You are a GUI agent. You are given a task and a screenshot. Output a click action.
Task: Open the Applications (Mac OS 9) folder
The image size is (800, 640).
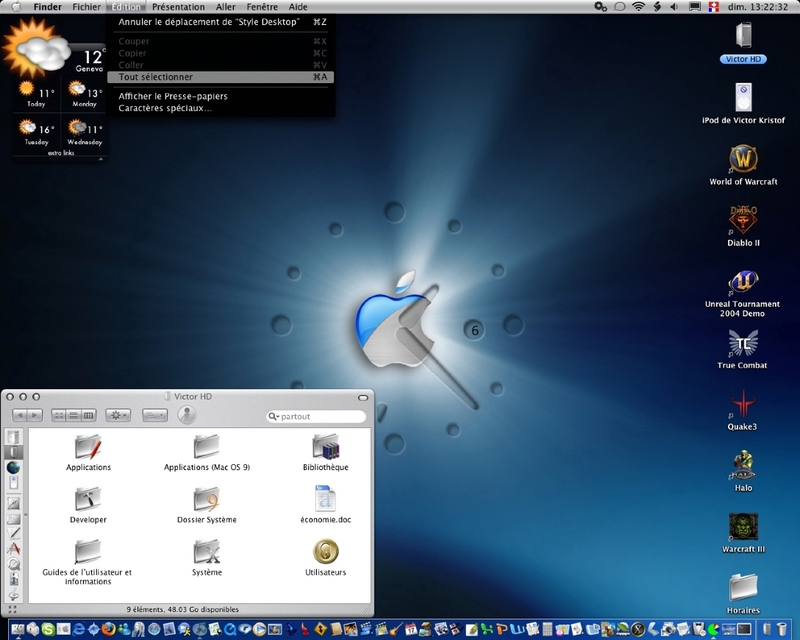(x=207, y=453)
